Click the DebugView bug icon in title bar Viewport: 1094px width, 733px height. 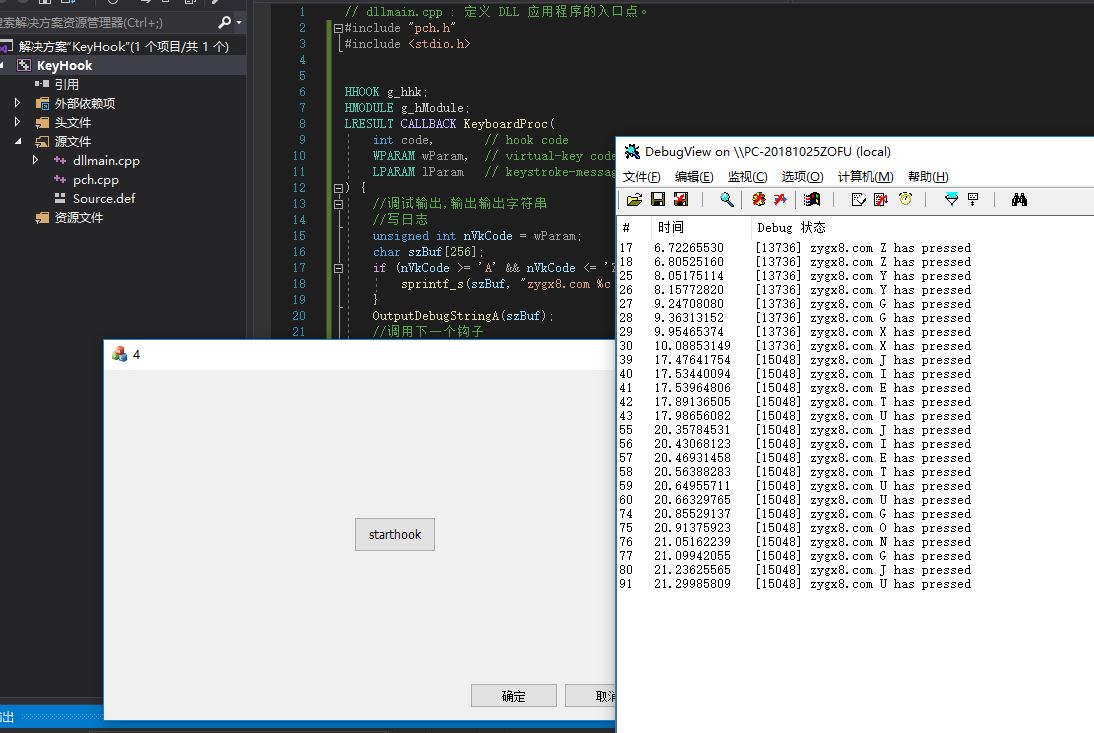coord(632,151)
